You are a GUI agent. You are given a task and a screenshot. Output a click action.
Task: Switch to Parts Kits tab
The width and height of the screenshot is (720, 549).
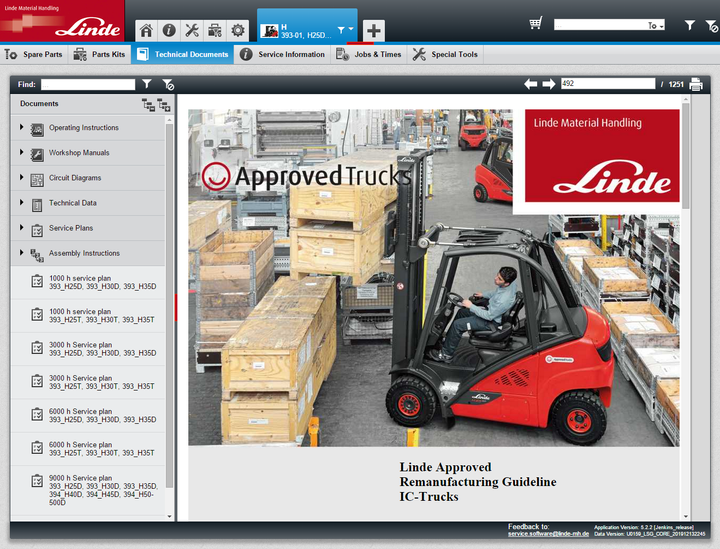click(x=99, y=54)
